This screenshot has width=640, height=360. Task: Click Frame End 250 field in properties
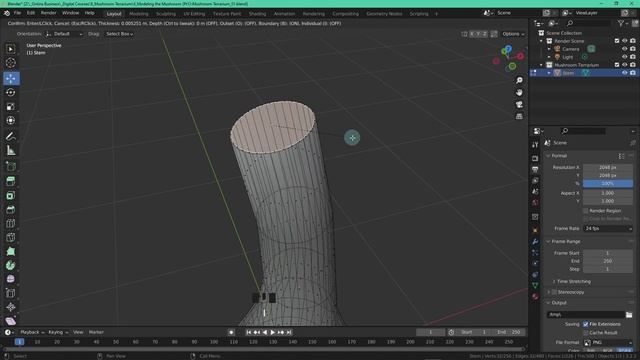[608, 261]
